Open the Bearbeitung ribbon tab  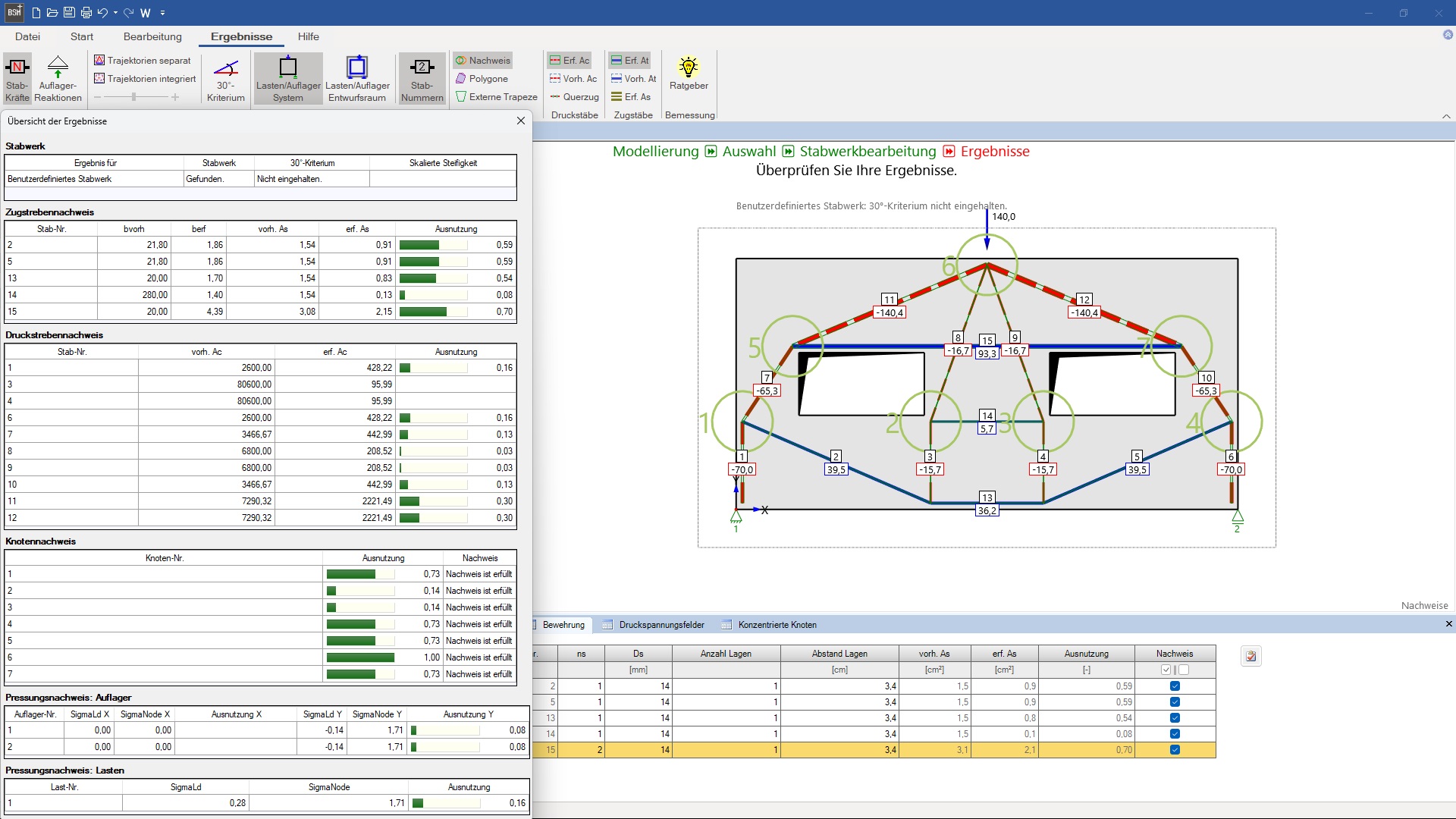[152, 36]
